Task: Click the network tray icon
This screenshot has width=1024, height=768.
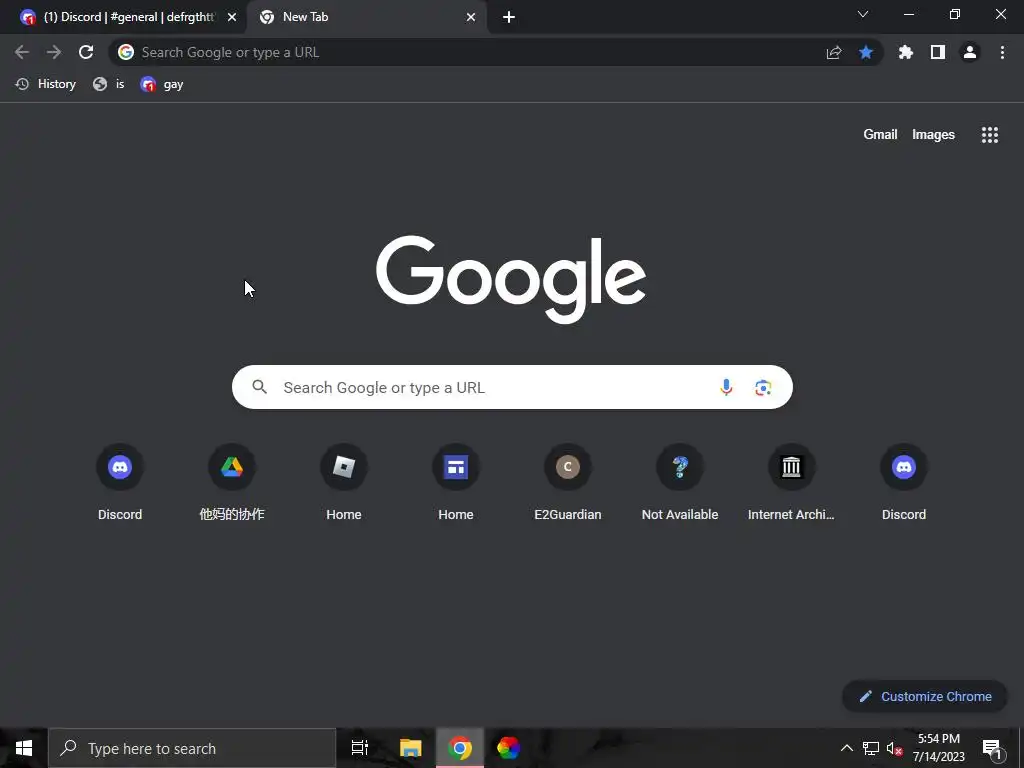Action: (871, 748)
